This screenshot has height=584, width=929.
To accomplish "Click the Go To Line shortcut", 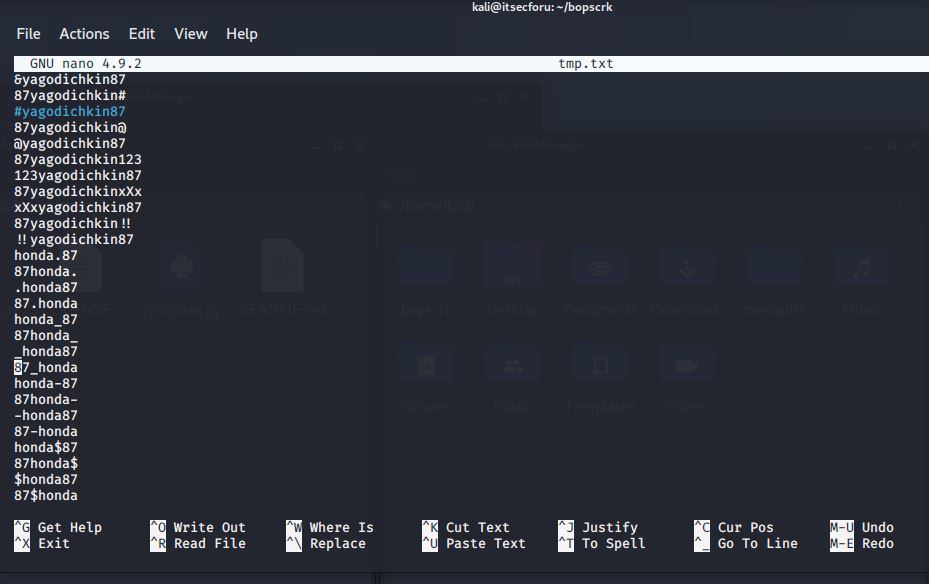I will tap(757, 544).
